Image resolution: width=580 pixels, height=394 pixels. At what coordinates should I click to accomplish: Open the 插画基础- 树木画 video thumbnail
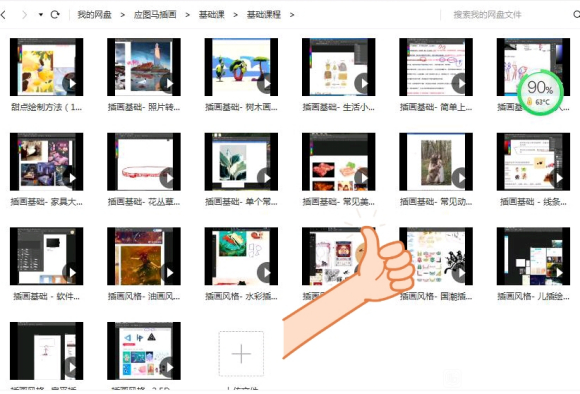(x=241, y=67)
